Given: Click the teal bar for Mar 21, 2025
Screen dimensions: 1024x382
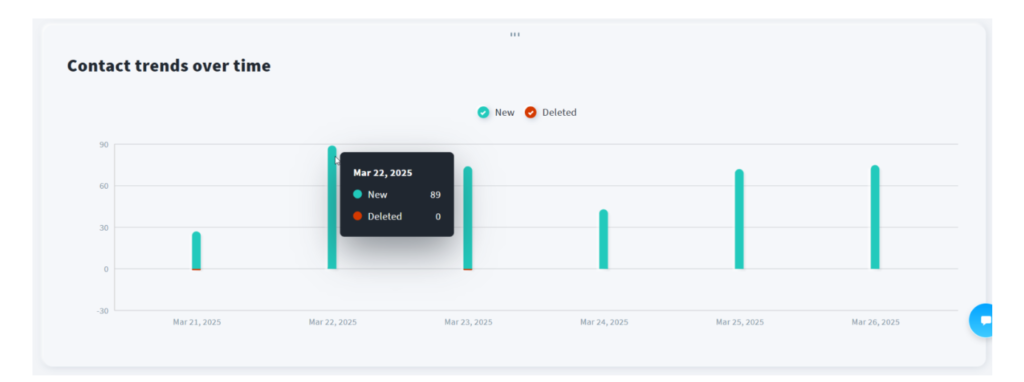Looking at the screenshot, I should click(197, 250).
